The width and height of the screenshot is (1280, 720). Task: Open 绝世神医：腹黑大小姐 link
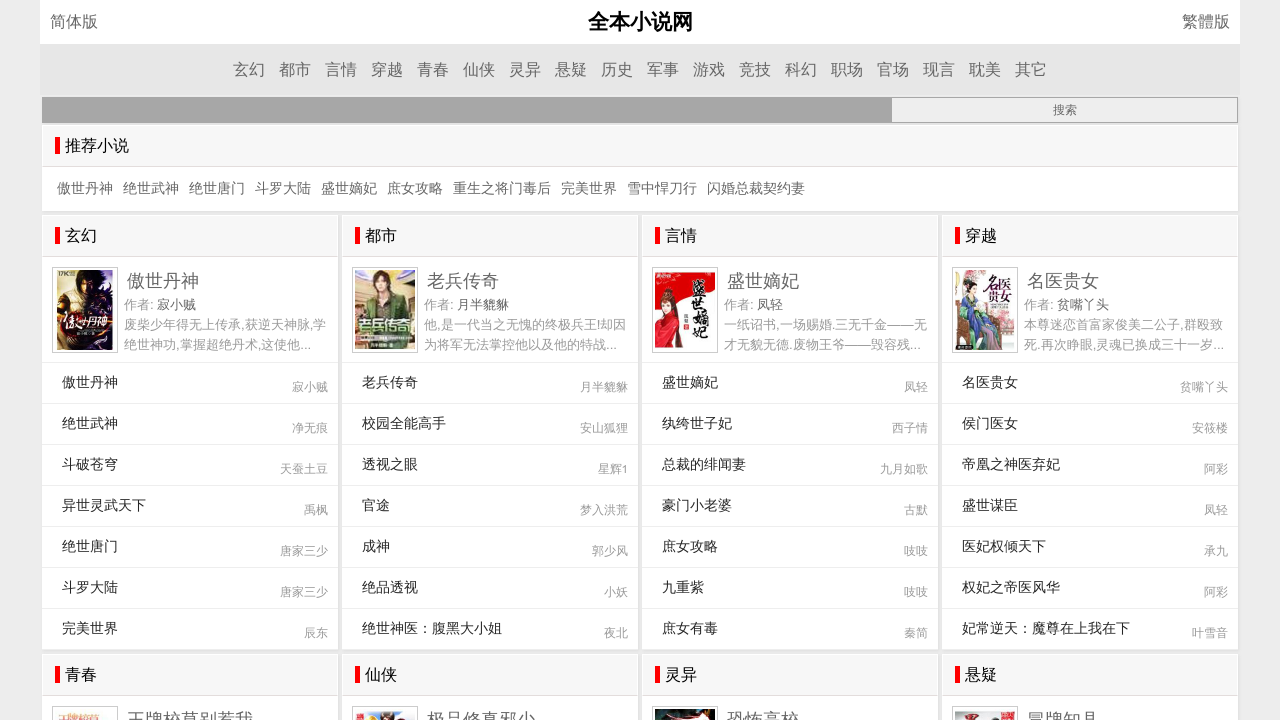432,628
